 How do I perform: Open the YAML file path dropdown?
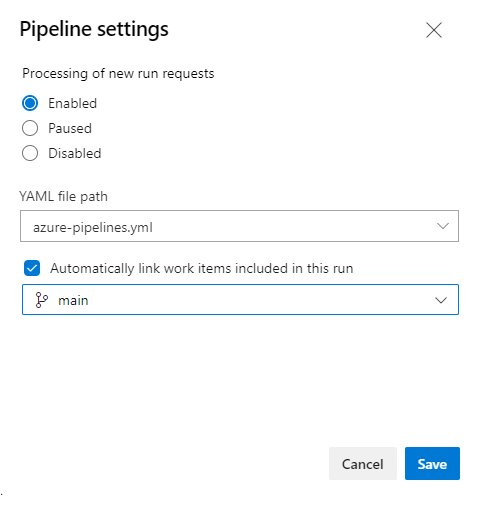(239, 226)
